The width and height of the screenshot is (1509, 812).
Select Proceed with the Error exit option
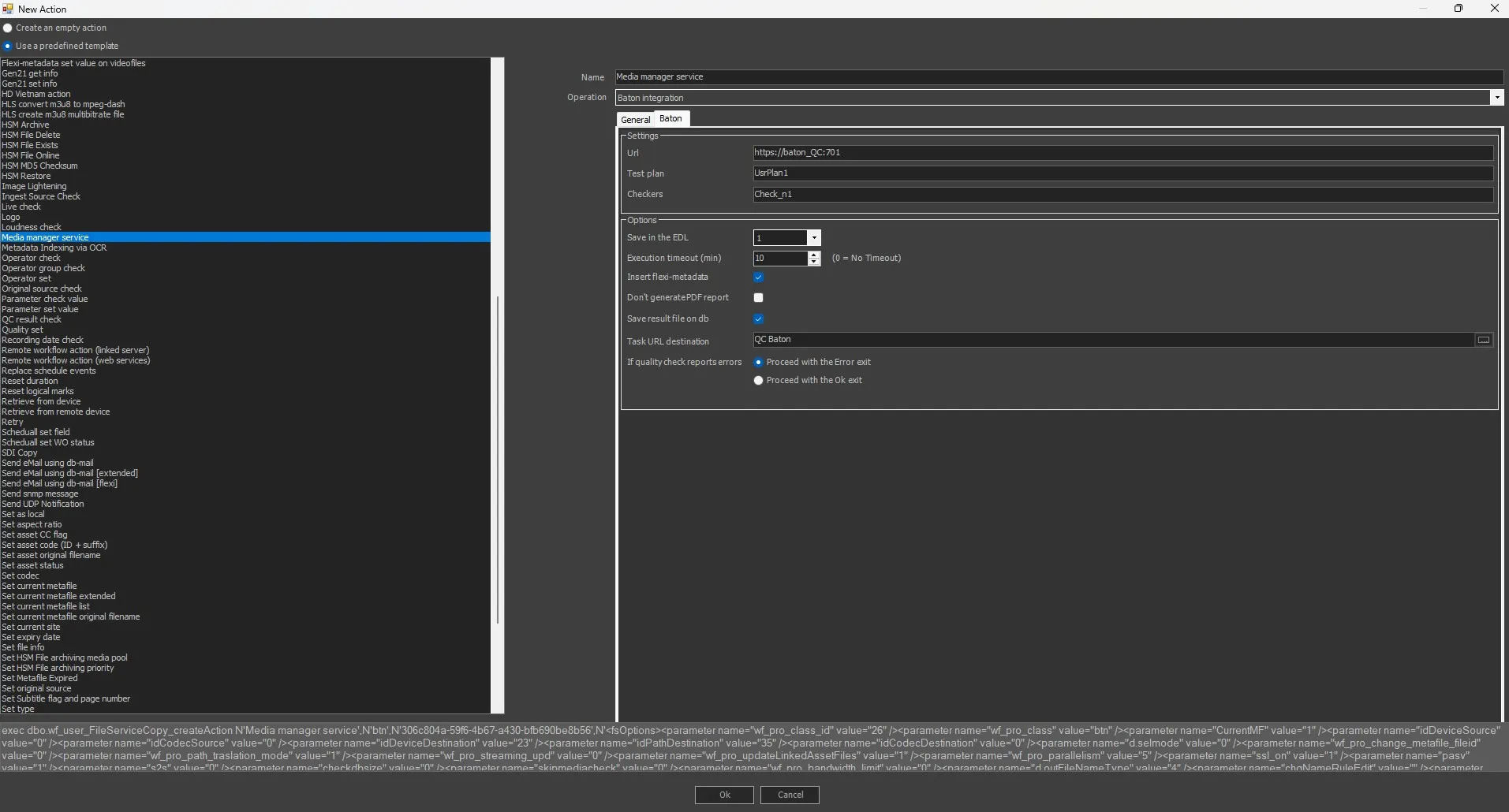click(x=759, y=363)
